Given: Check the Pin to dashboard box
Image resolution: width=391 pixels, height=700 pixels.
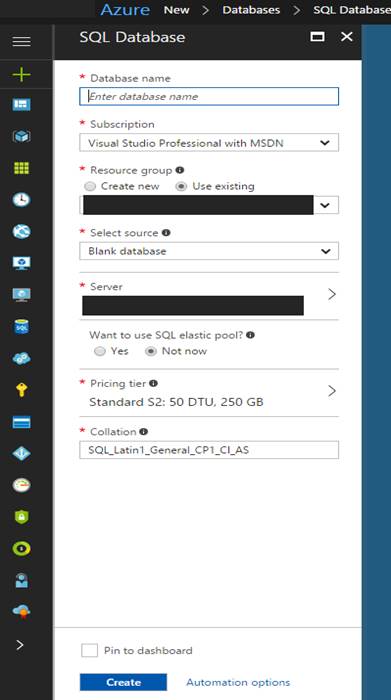Looking at the screenshot, I should pyautogui.click(x=89, y=650).
